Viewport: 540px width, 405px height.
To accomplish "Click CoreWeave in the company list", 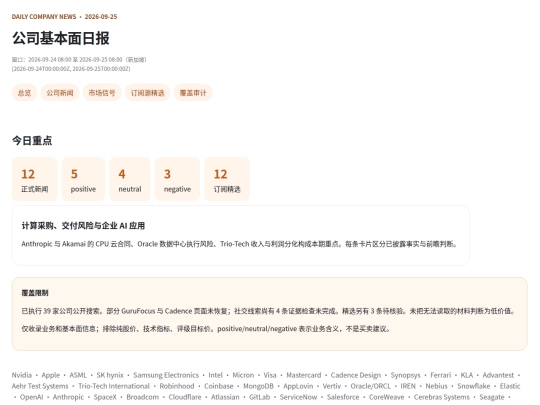I will tap(386, 397).
